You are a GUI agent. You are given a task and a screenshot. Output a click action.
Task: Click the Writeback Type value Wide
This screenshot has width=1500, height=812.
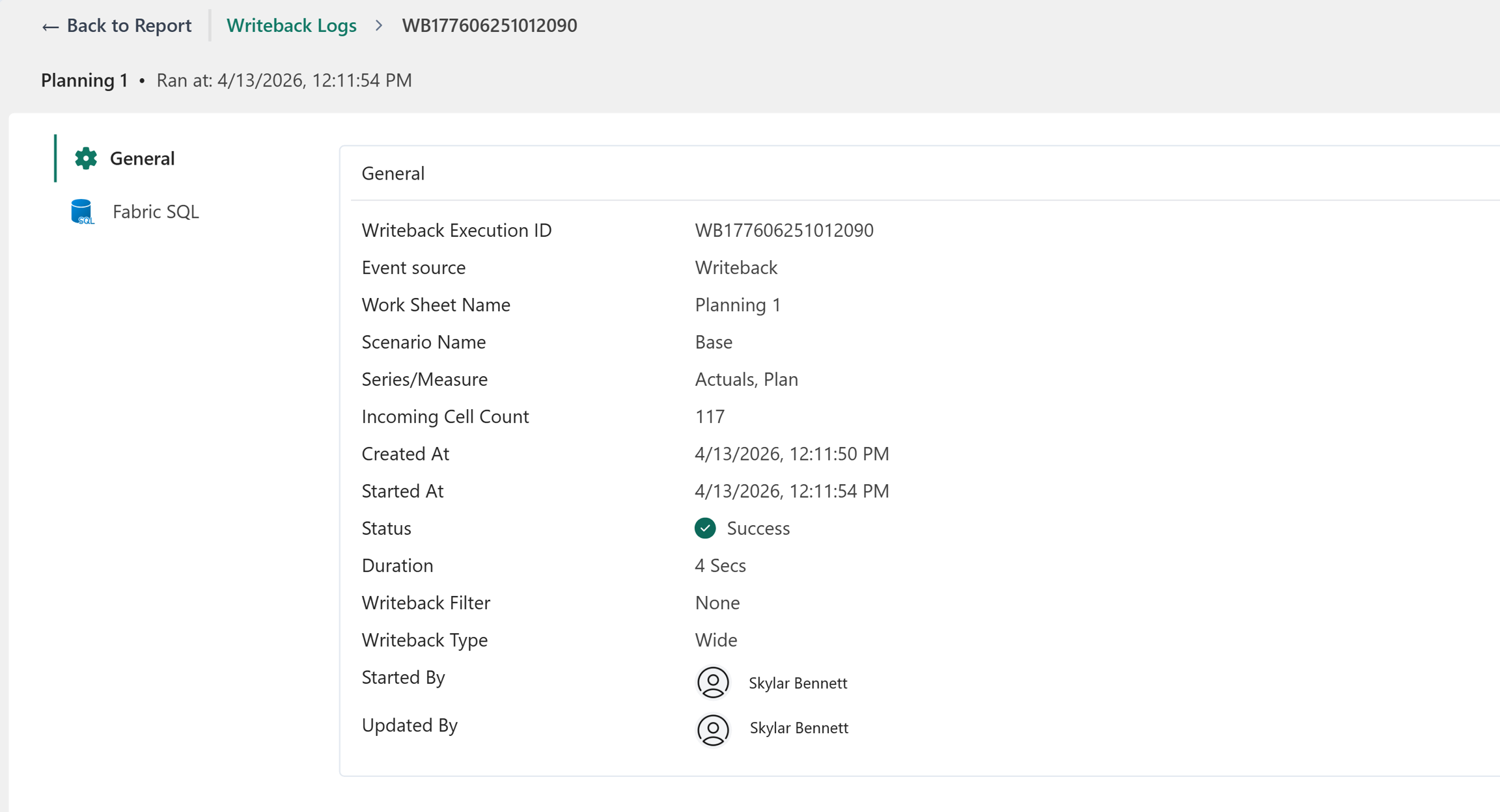[x=715, y=640]
